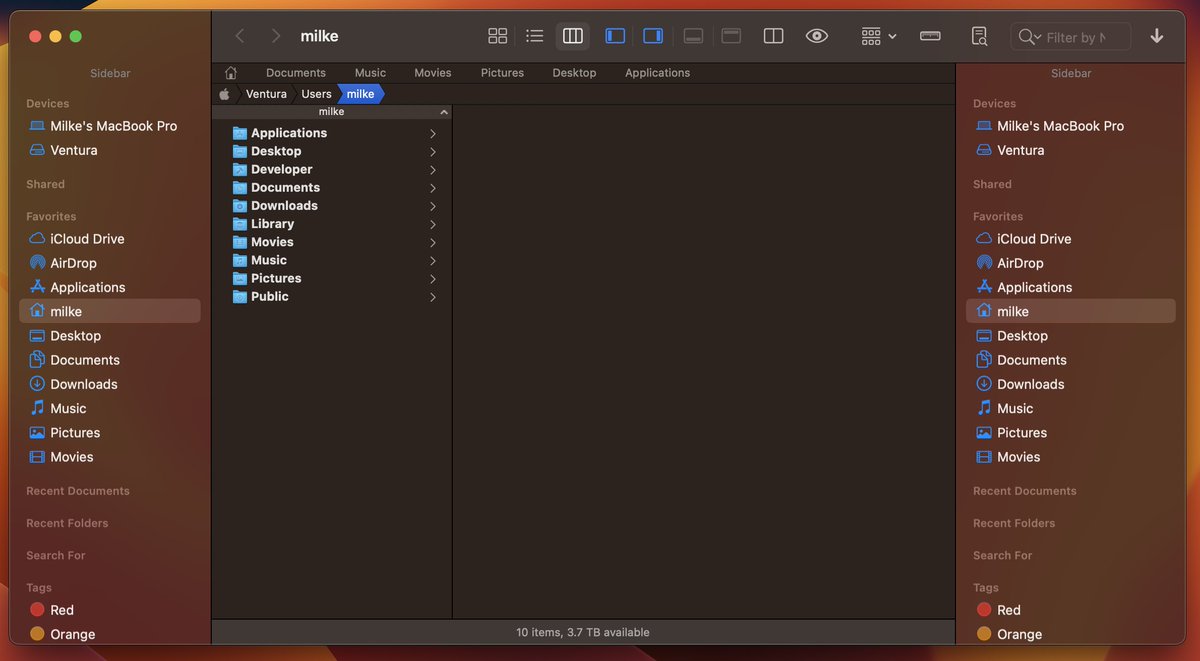Click Recent Folders heading in left sidebar
1200x661 pixels.
click(x=67, y=523)
